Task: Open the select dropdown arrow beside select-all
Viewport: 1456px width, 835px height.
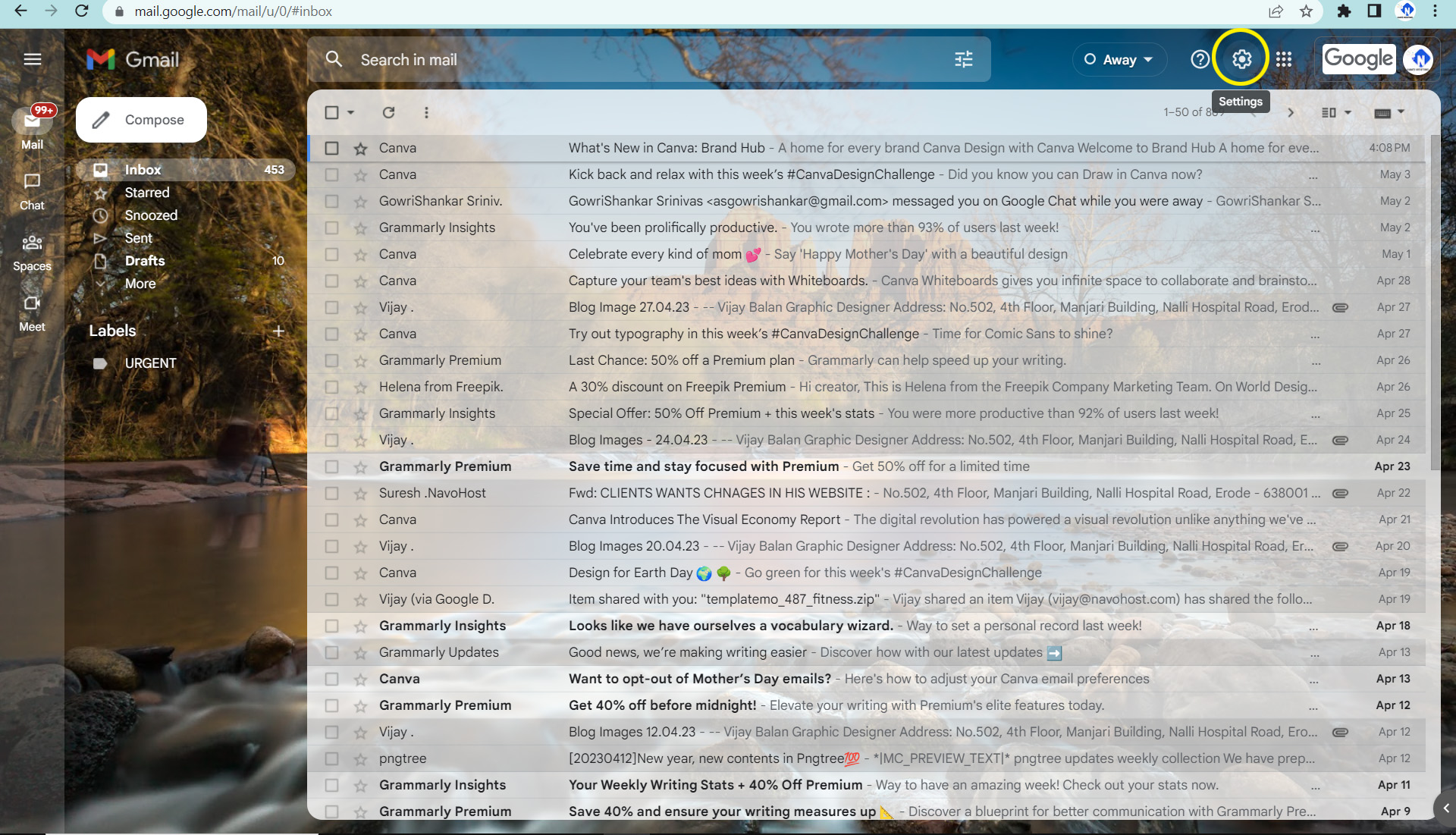Action: (351, 112)
